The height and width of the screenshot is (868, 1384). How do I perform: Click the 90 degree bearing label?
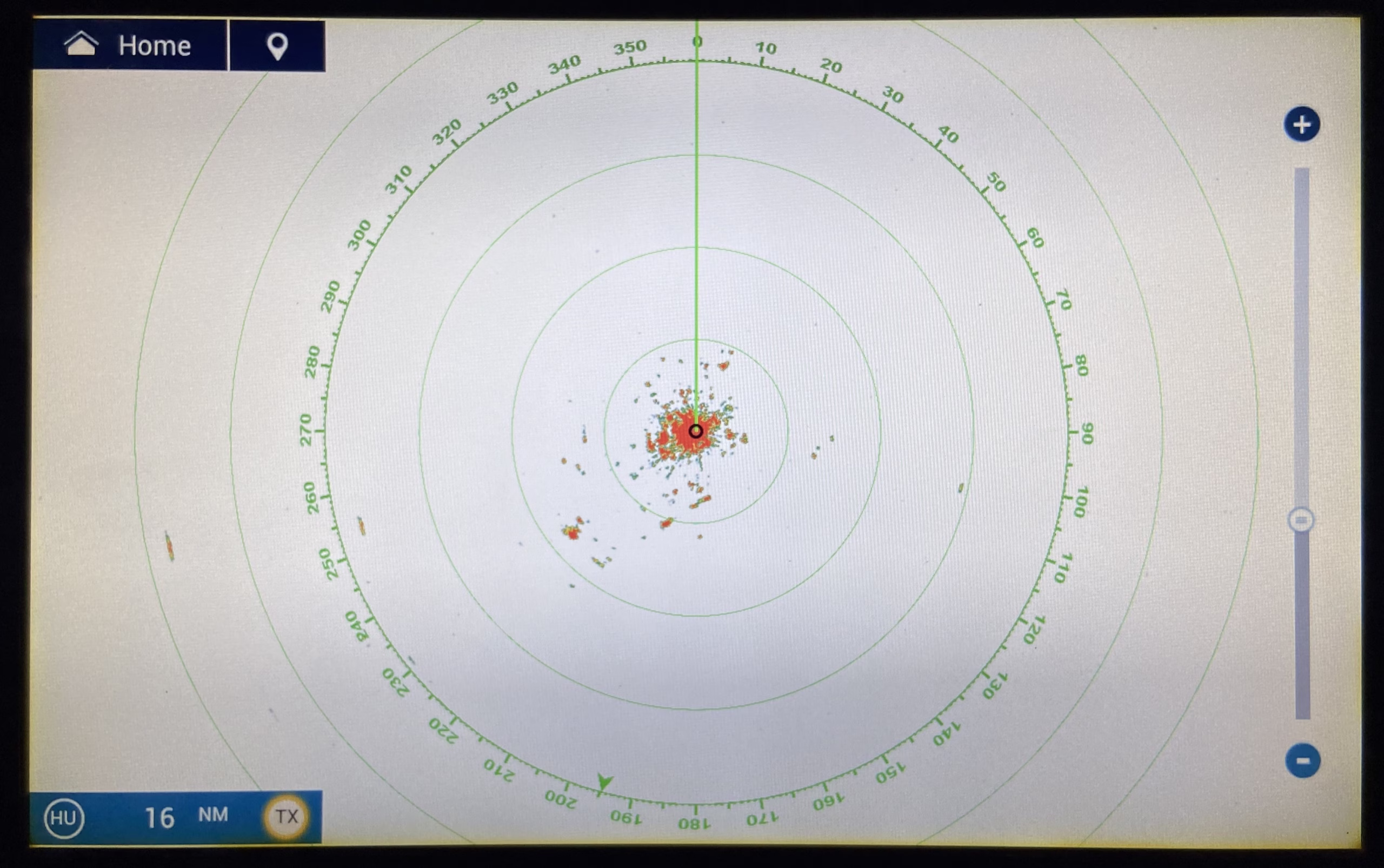pos(1087,433)
